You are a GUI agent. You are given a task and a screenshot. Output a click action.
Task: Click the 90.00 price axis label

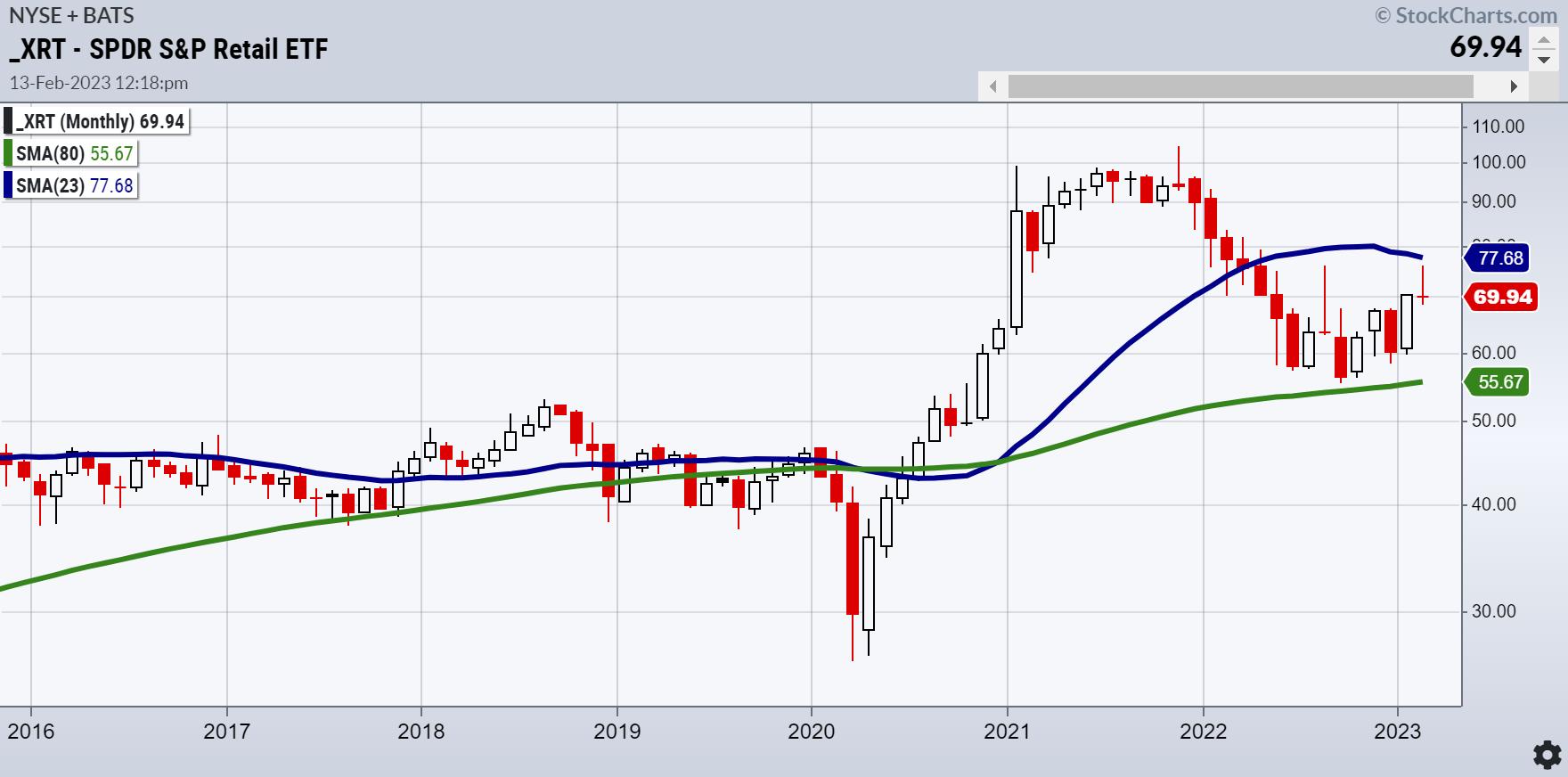[x=1495, y=202]
